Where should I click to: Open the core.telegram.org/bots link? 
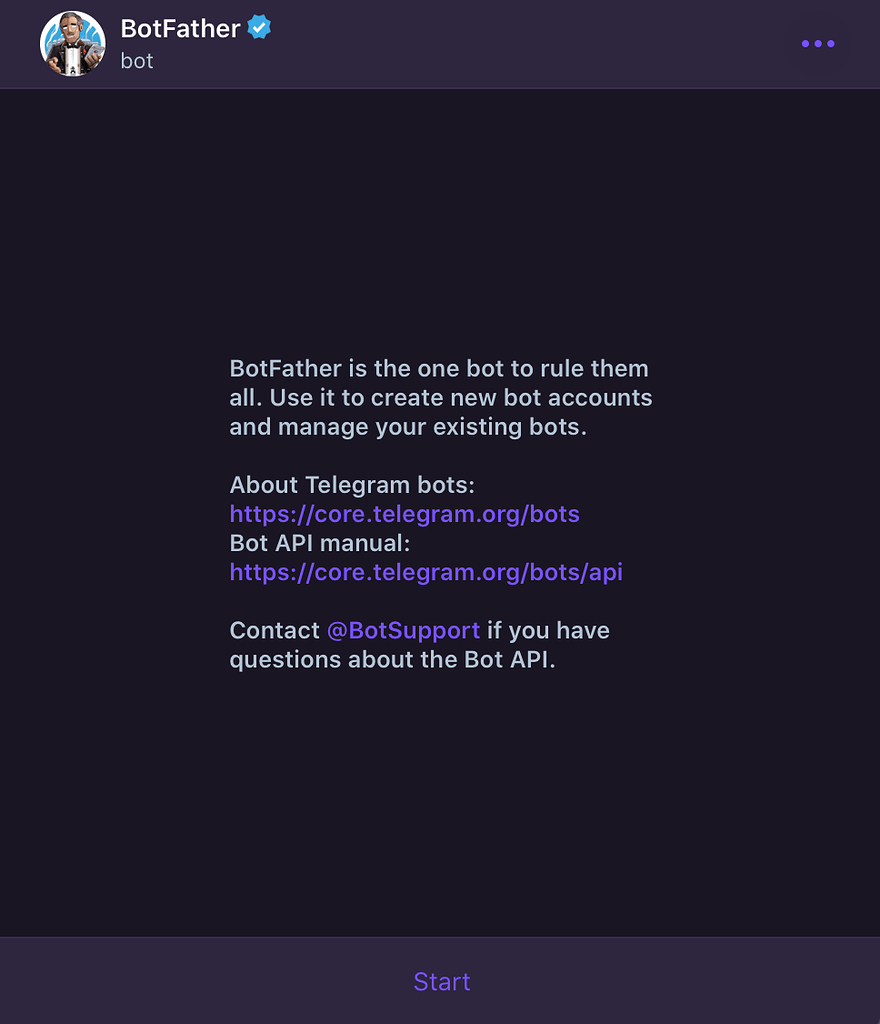point(404,514)
